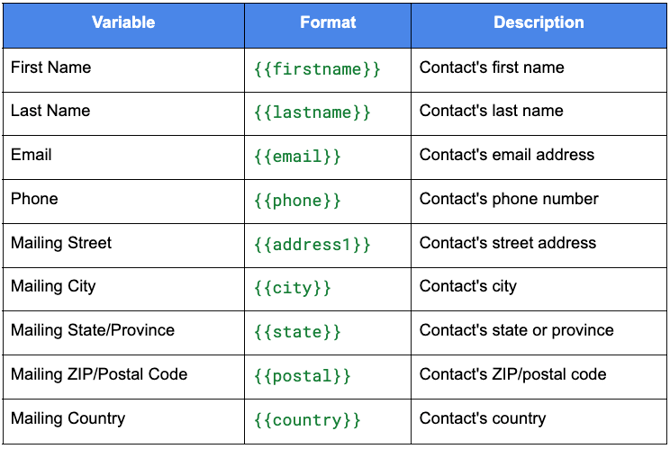Select the {{lastname}} format code
670x449 pixels.
(312, 113)
